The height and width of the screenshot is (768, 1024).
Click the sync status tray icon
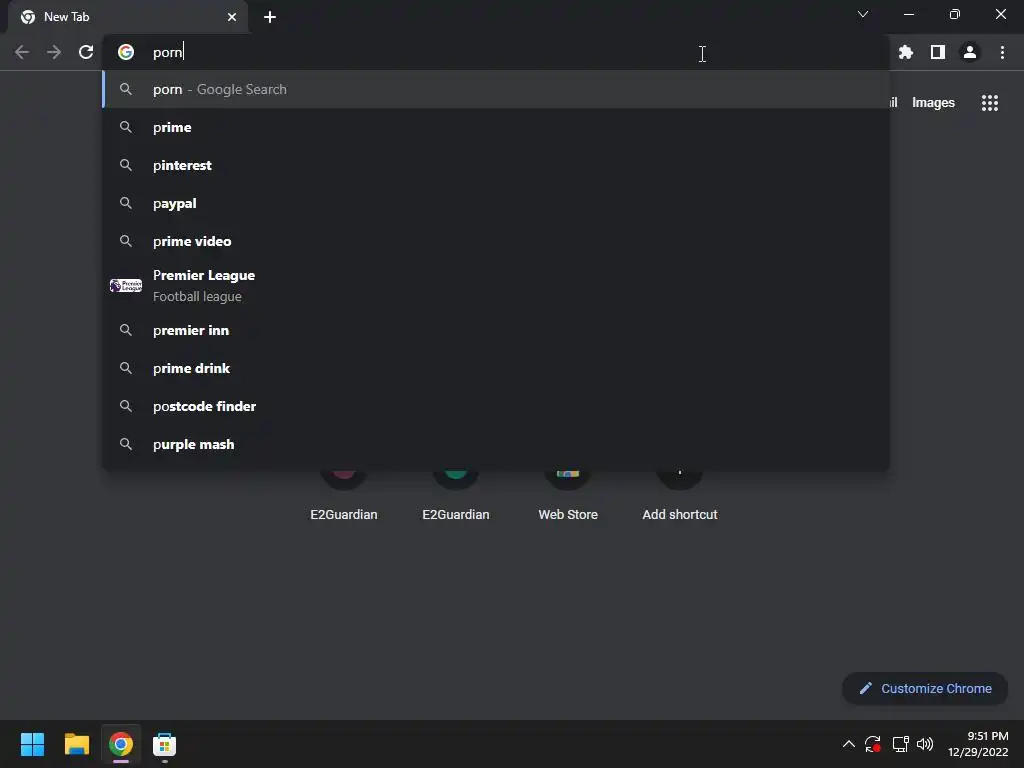coord(872,744)
